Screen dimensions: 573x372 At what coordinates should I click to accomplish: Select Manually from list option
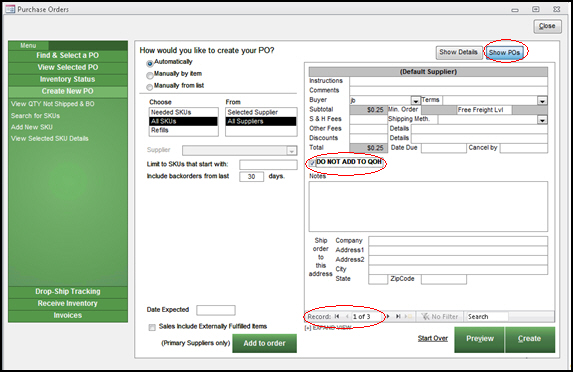point(149,87)
